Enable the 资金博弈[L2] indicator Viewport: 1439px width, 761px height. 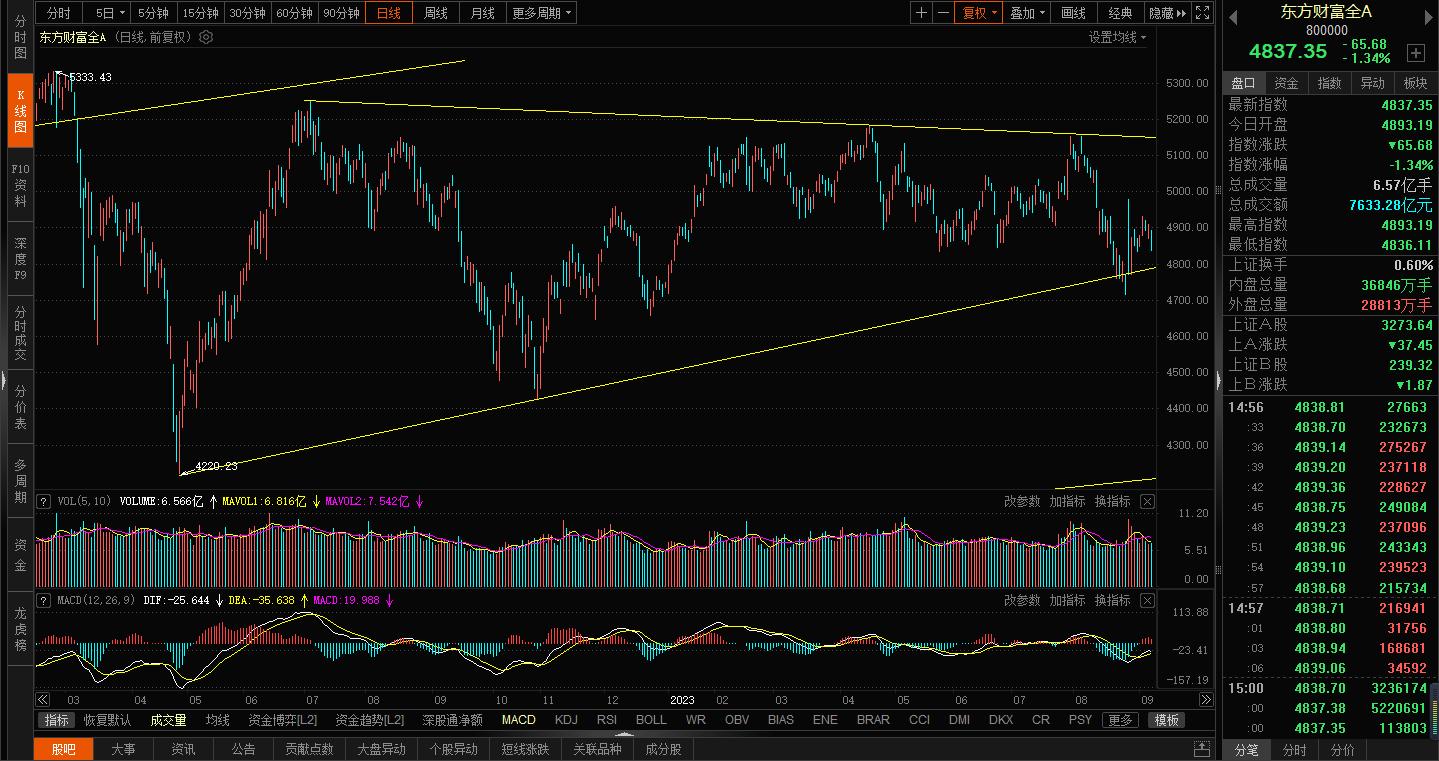tap(282, 720)
